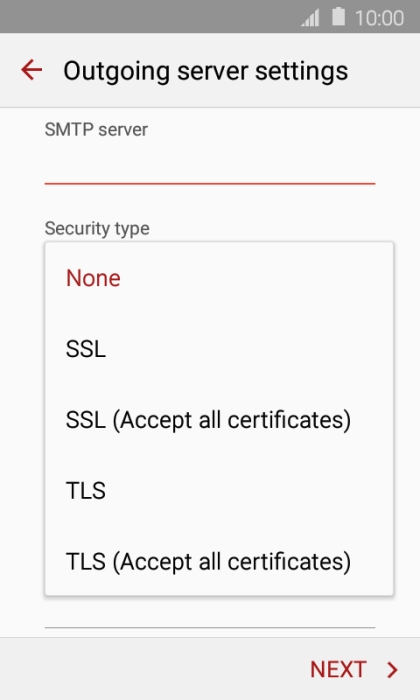This screenshot has height=700, width=420.
Task: Choose the SSL security option
Action: 219,349
